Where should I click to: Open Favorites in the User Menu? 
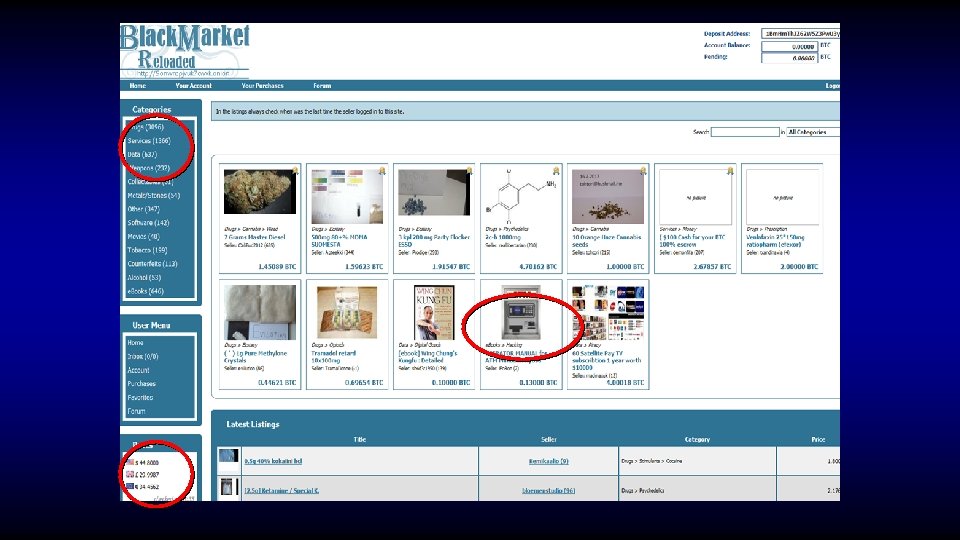coord(140,397)
